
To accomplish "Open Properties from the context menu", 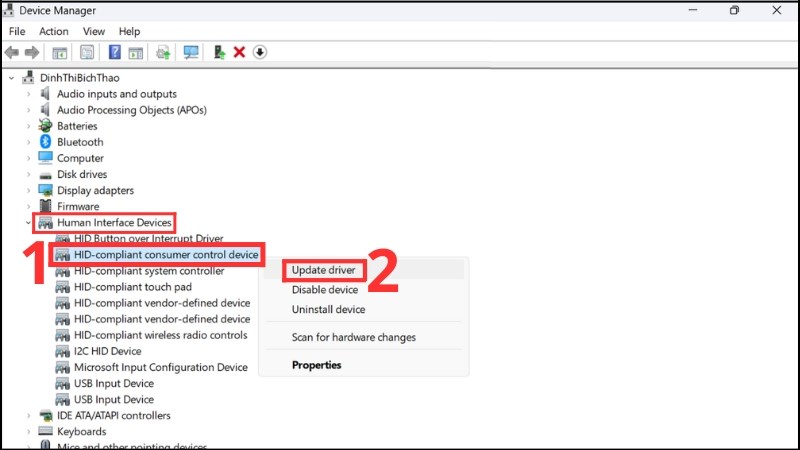I will 316,365.
